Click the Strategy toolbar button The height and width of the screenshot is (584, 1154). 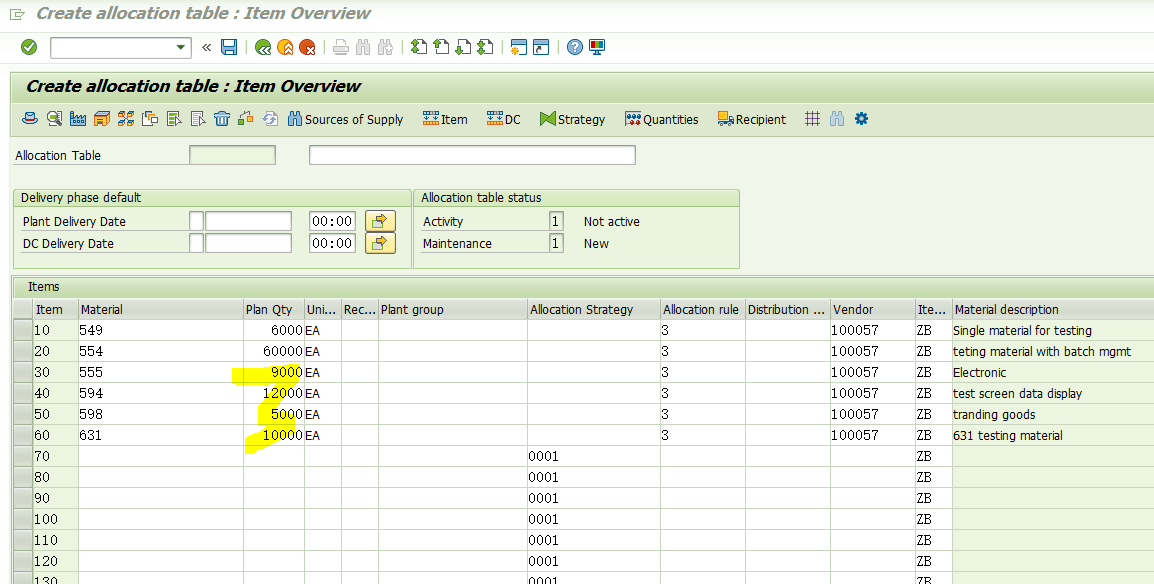[572, 119]
